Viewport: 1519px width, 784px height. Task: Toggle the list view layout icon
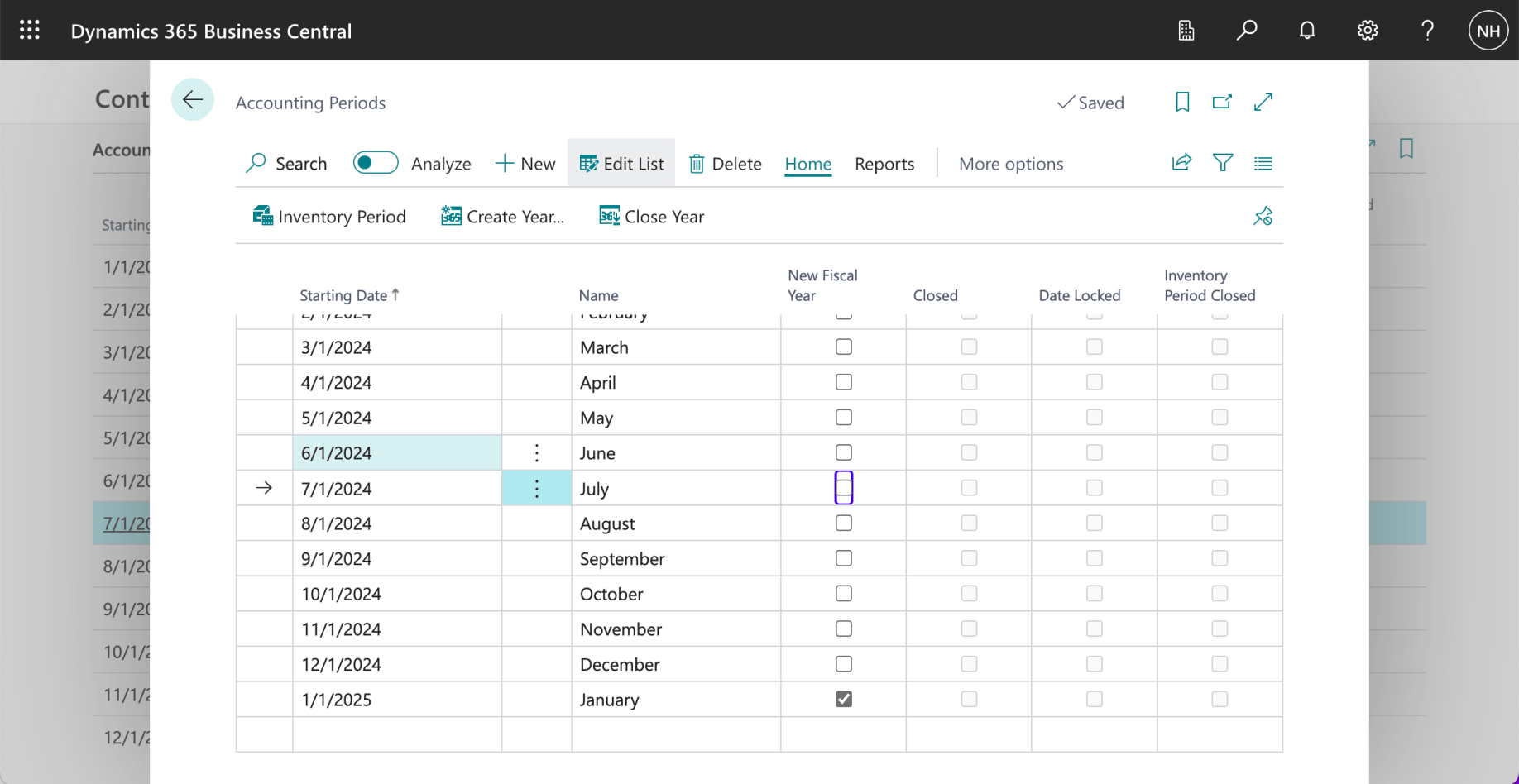coord(1263,163)
